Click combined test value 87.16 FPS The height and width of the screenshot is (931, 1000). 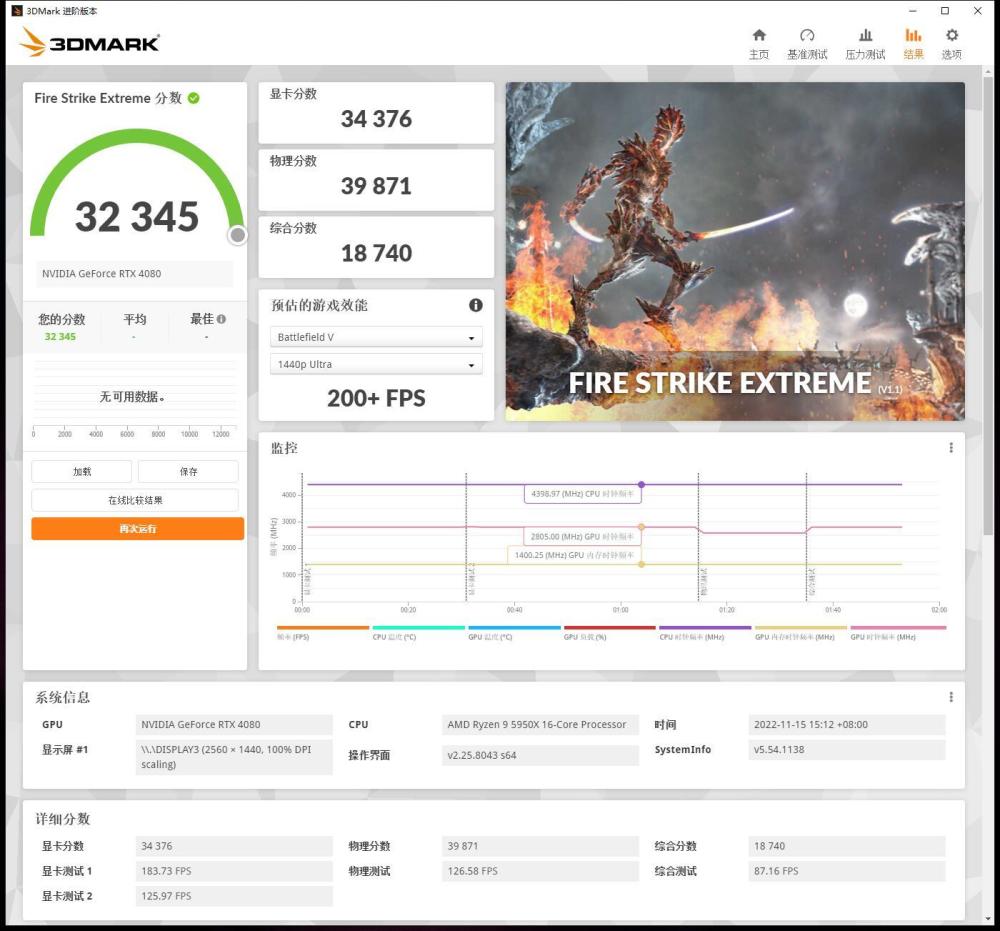847,871
